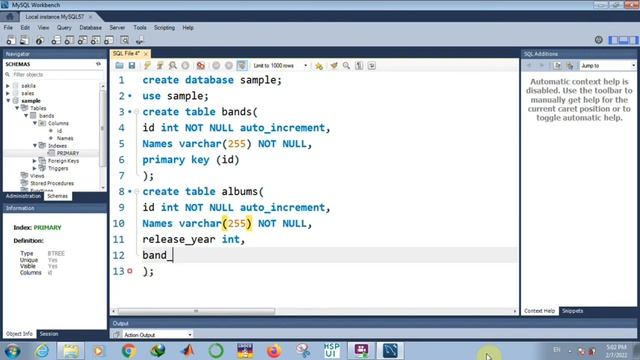Run explain plan for current statement
This screenshot has height=360, width=640.
point(173,66)
